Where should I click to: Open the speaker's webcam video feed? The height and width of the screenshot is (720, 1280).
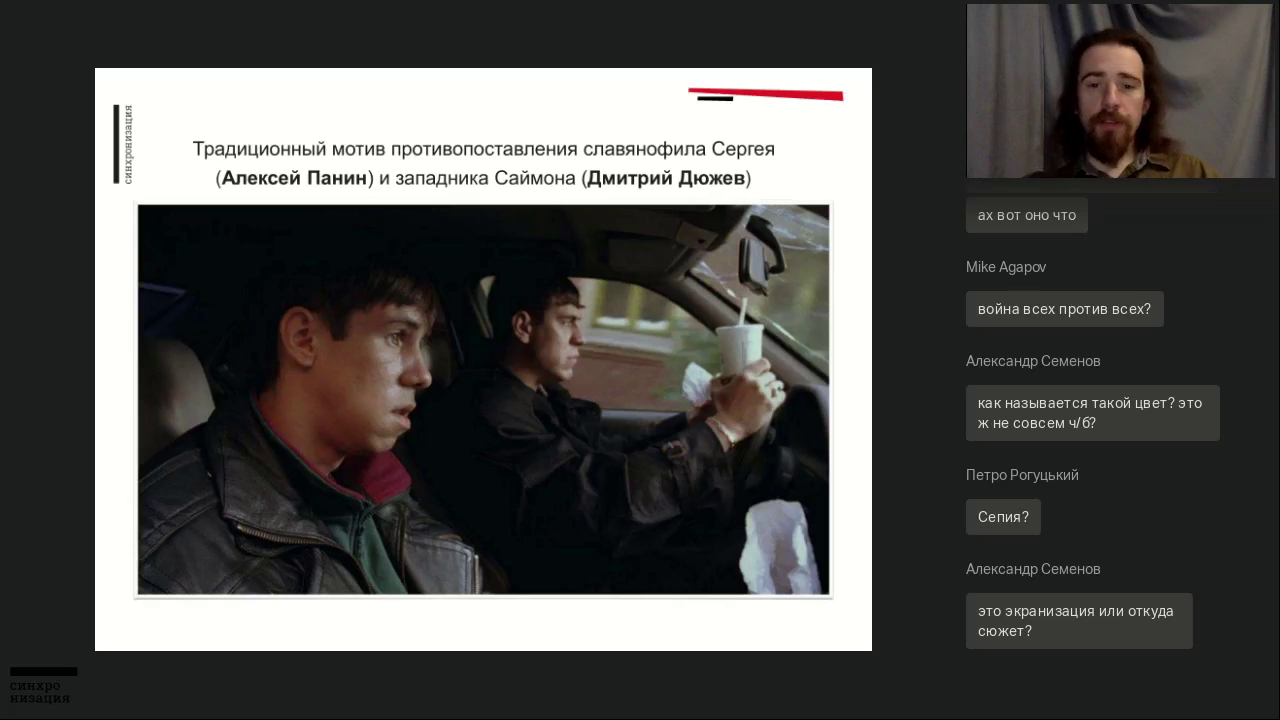[1121, 90]
